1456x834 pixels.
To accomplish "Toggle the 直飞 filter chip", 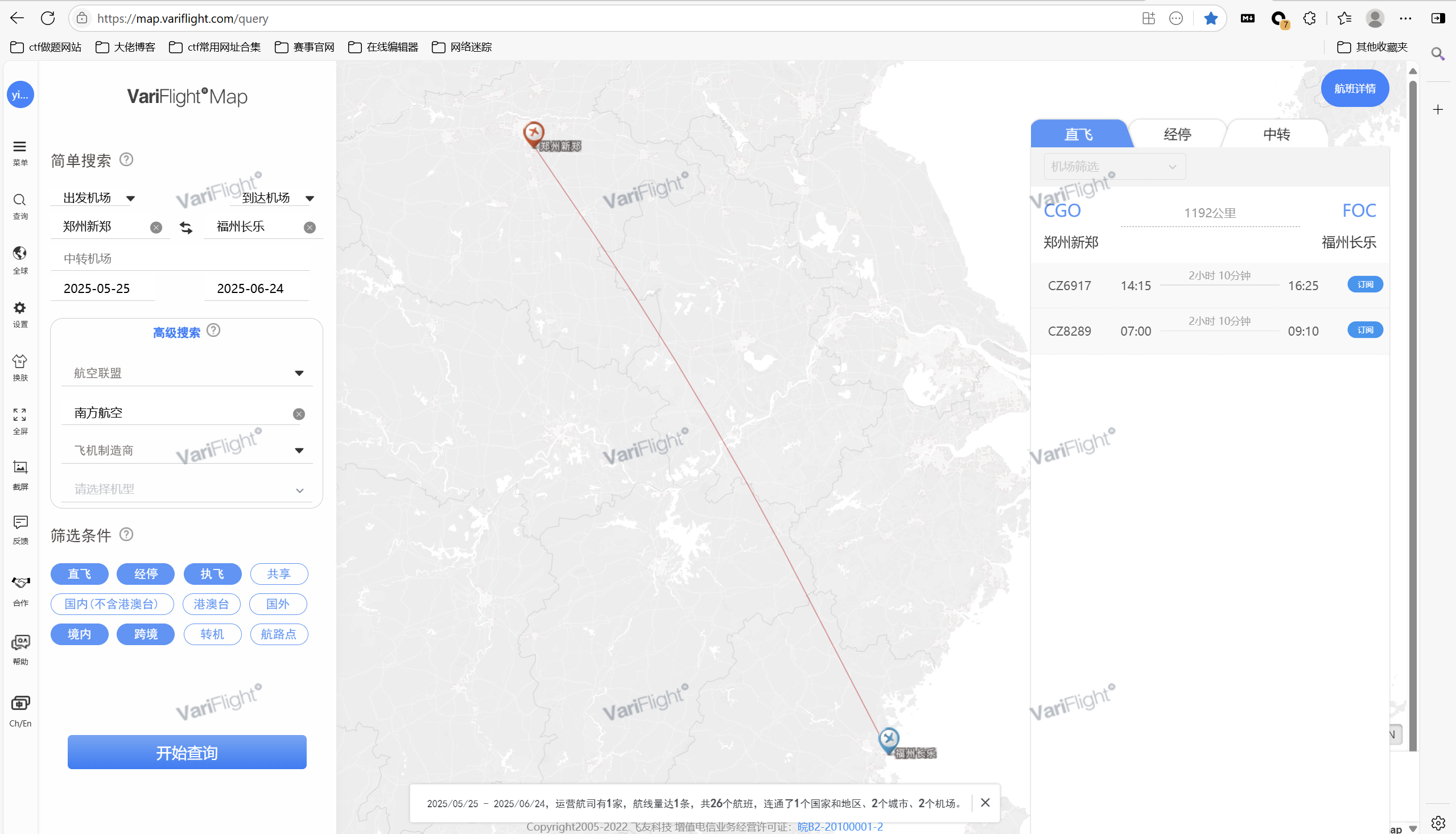I will 80,574.
